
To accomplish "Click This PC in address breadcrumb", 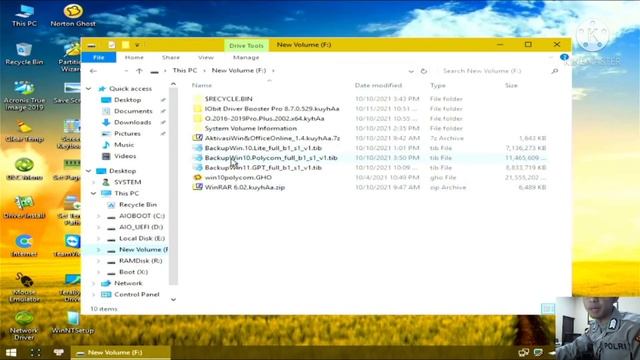I will click(x=184, y=71).
